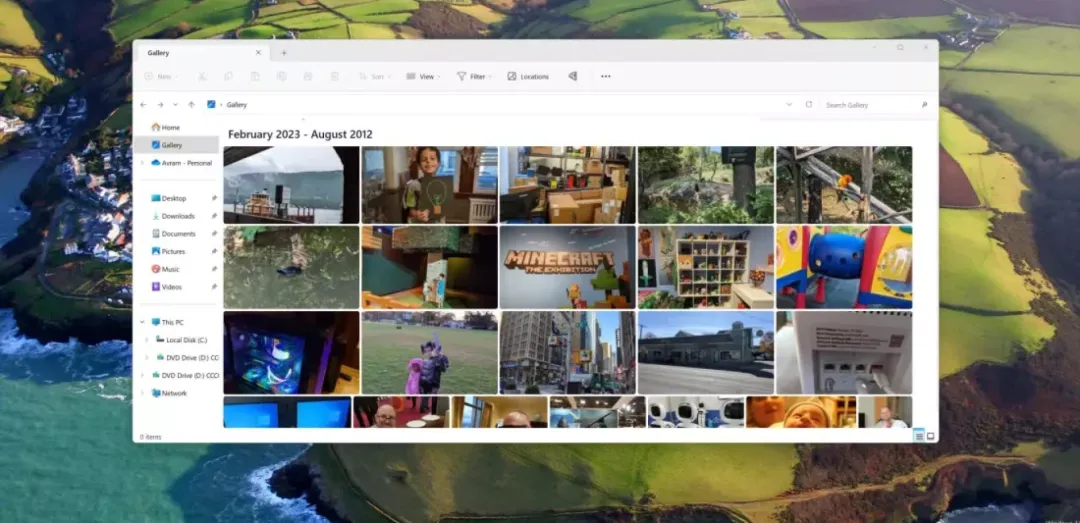Select the boy holding lightbulb drawing photo
Viewport: 1080px width, 523px height.
coord(430,185)
